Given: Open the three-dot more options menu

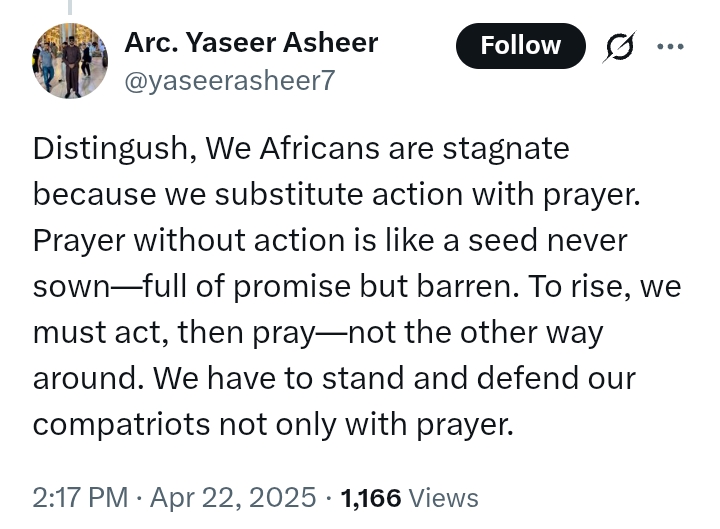Looking at the screenshot, I should pyautogui.click(x=670, y=46).
